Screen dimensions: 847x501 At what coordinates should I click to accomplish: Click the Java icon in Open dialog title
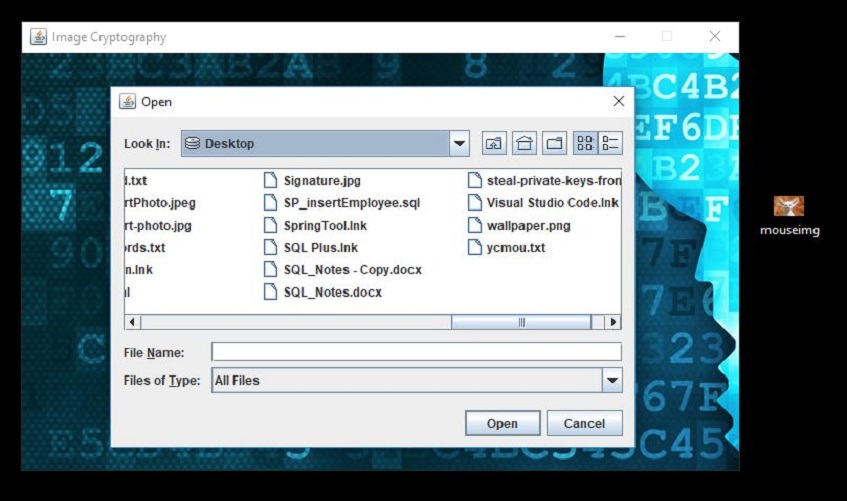click(127, 101)
